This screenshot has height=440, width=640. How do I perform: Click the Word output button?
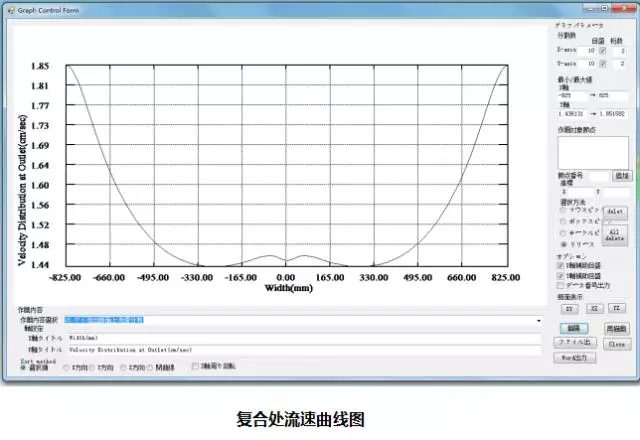coord(576,357)
